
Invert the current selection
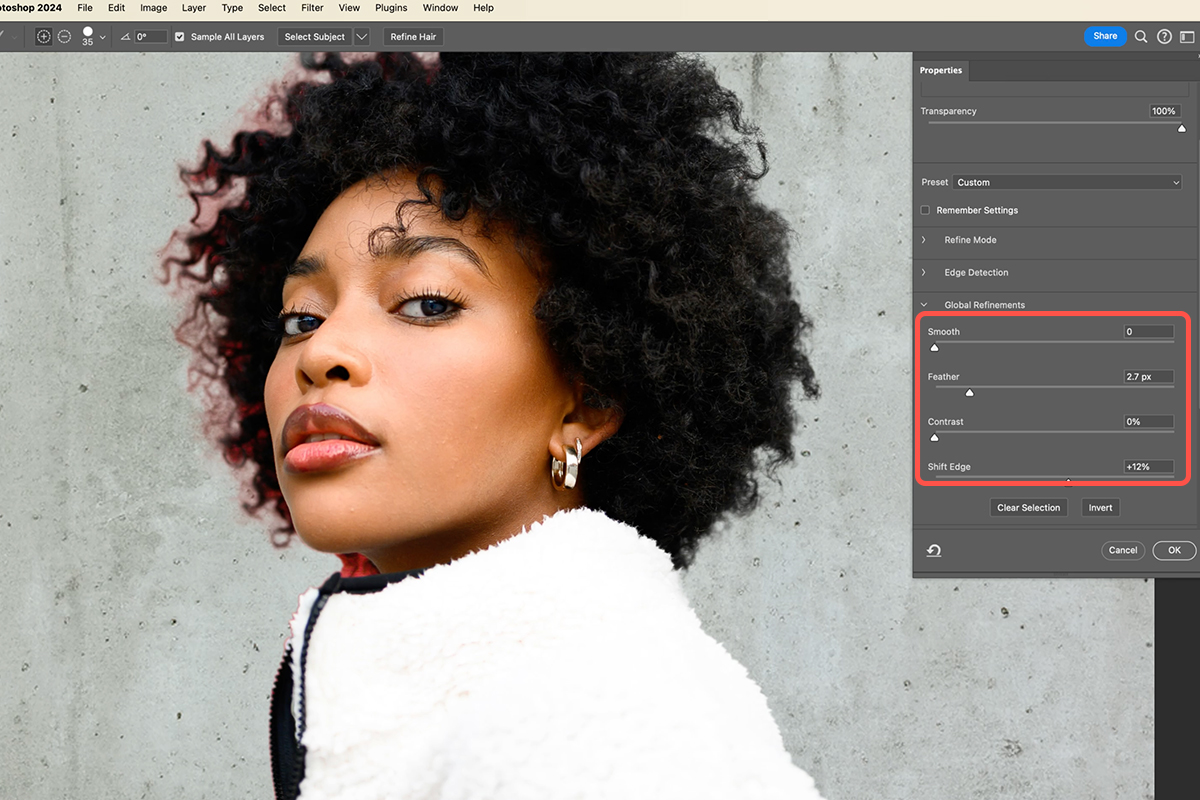(x=1100, y=507)
